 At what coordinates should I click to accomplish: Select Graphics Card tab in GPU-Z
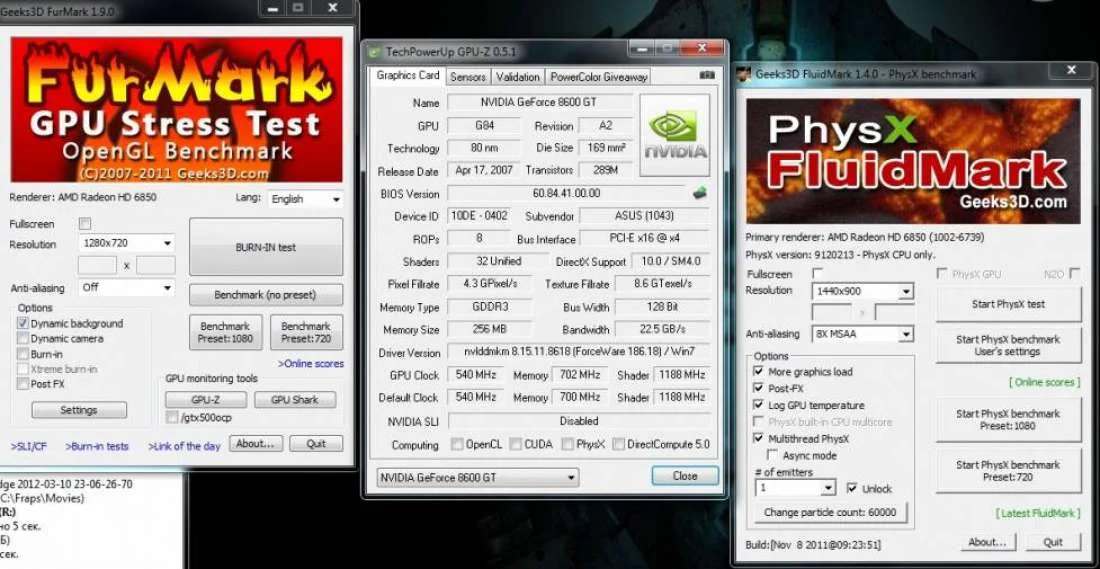[408, 75]
